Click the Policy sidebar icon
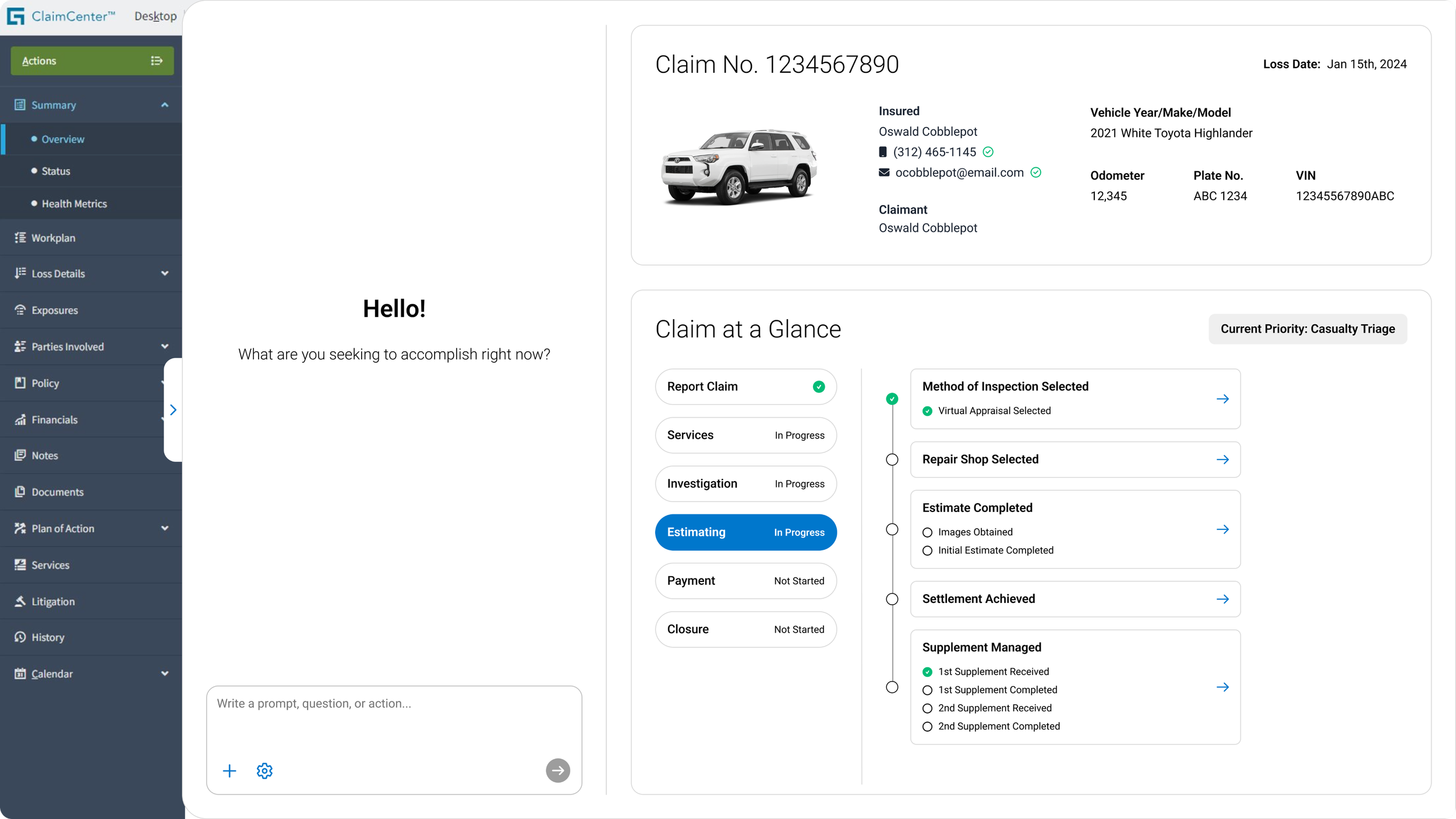Image resolution: width=1456 pixels, height=819 pixels. 20,383
